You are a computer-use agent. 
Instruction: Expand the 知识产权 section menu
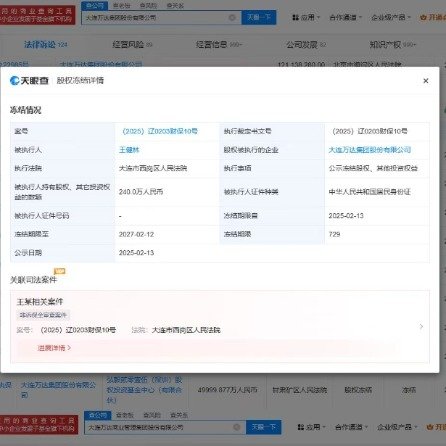click(393, 44)
